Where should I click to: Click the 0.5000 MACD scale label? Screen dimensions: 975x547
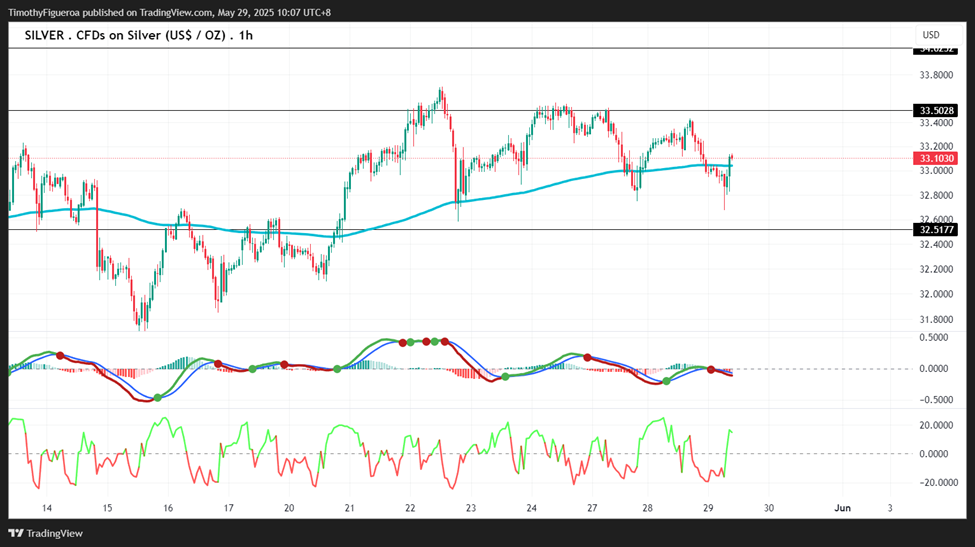point(933,338)
